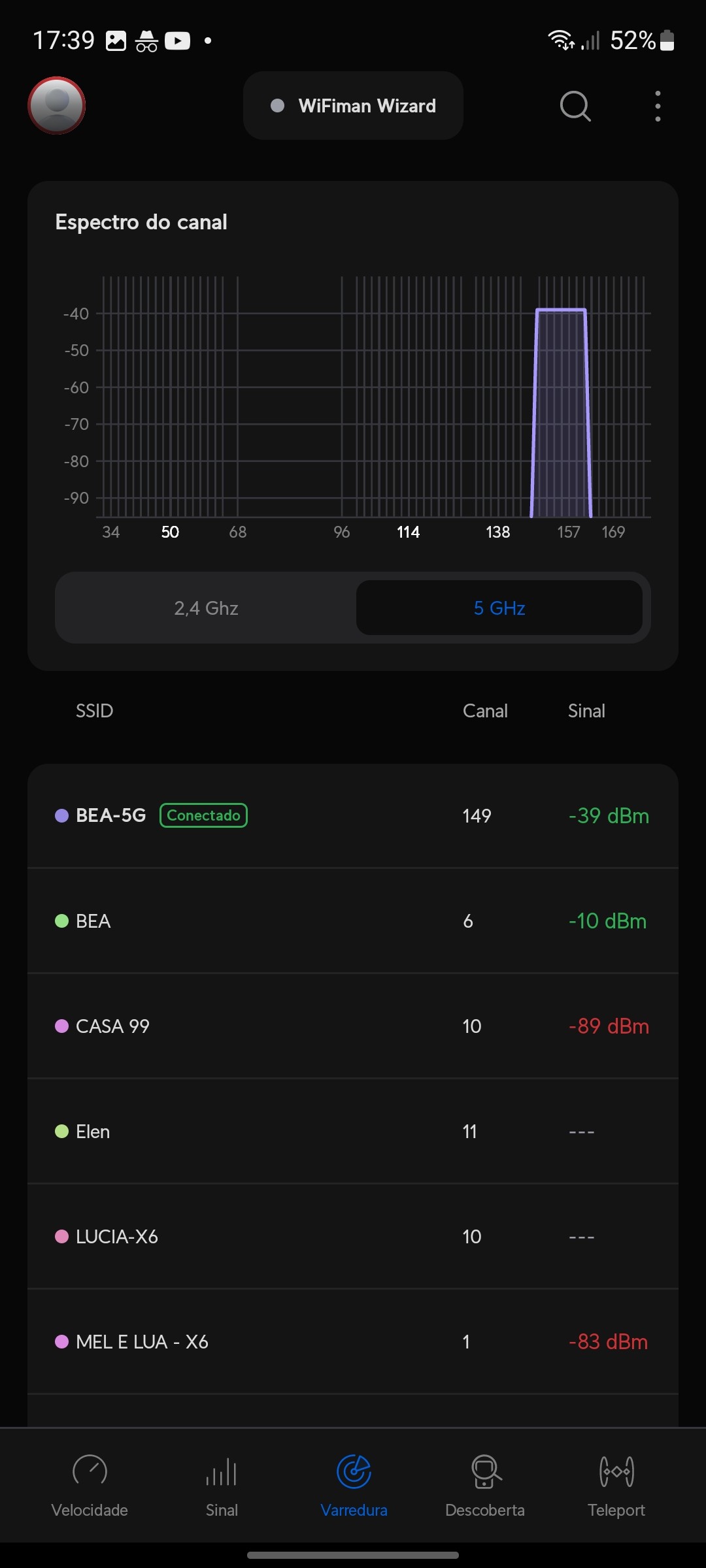Expand the BEA network entry

(353, 921)
